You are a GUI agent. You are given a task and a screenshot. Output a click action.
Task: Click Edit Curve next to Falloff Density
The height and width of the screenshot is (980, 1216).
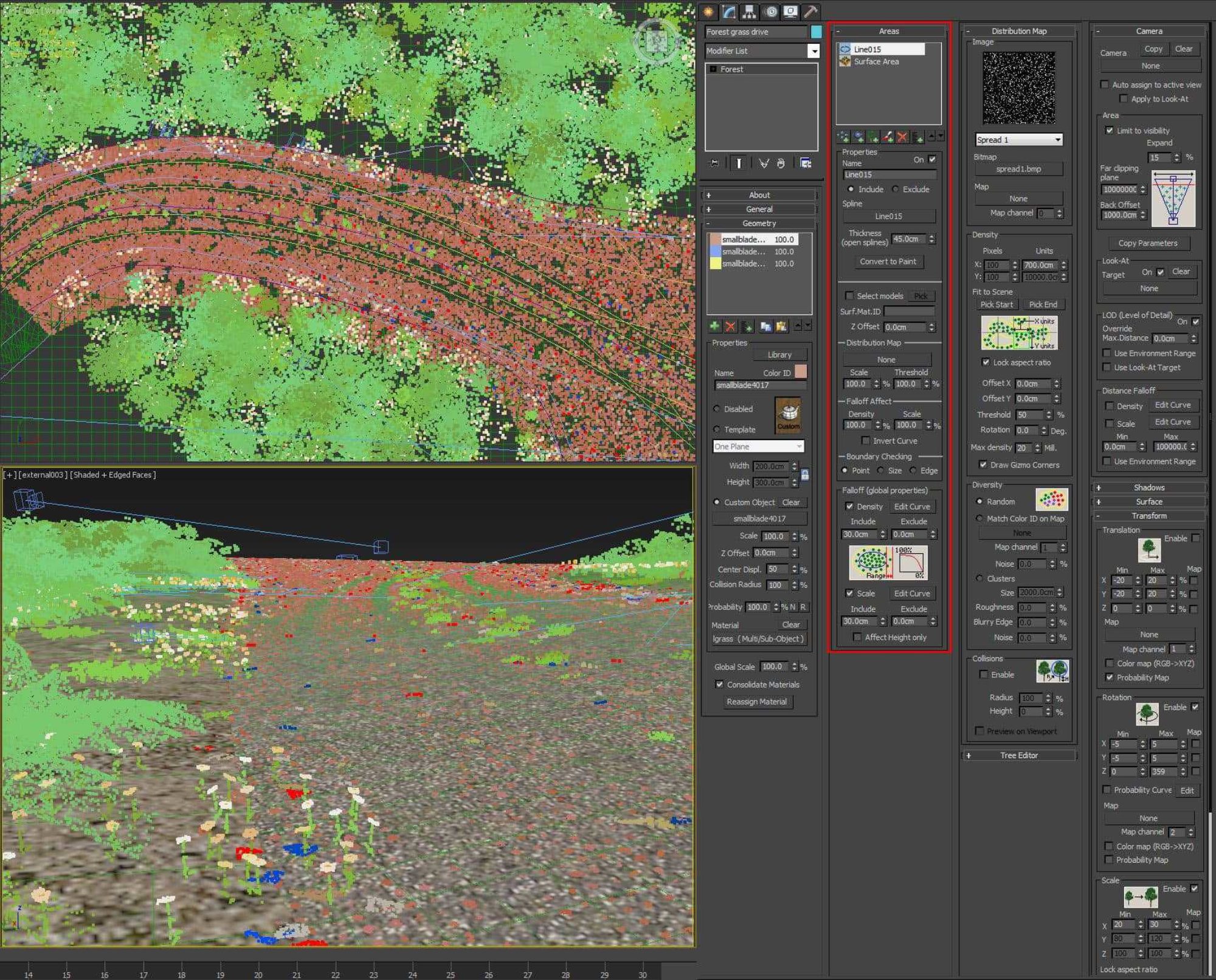tap(912, 506)
